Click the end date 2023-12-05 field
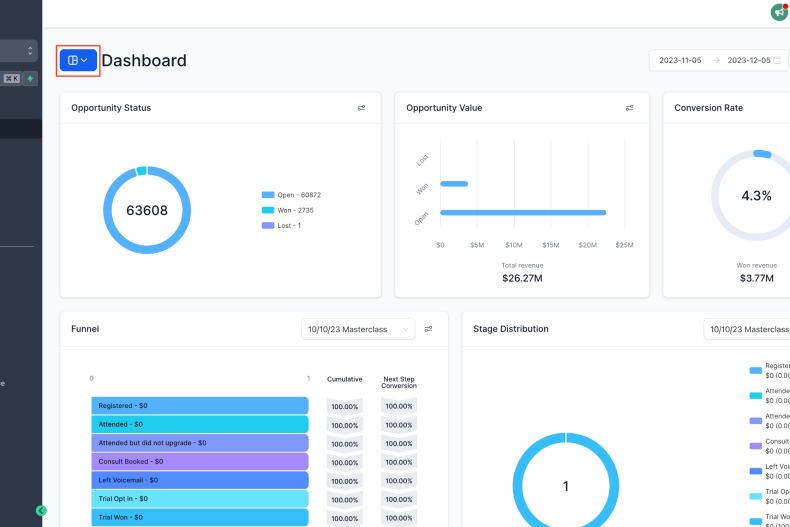790x527 pixels. (748, 60)
